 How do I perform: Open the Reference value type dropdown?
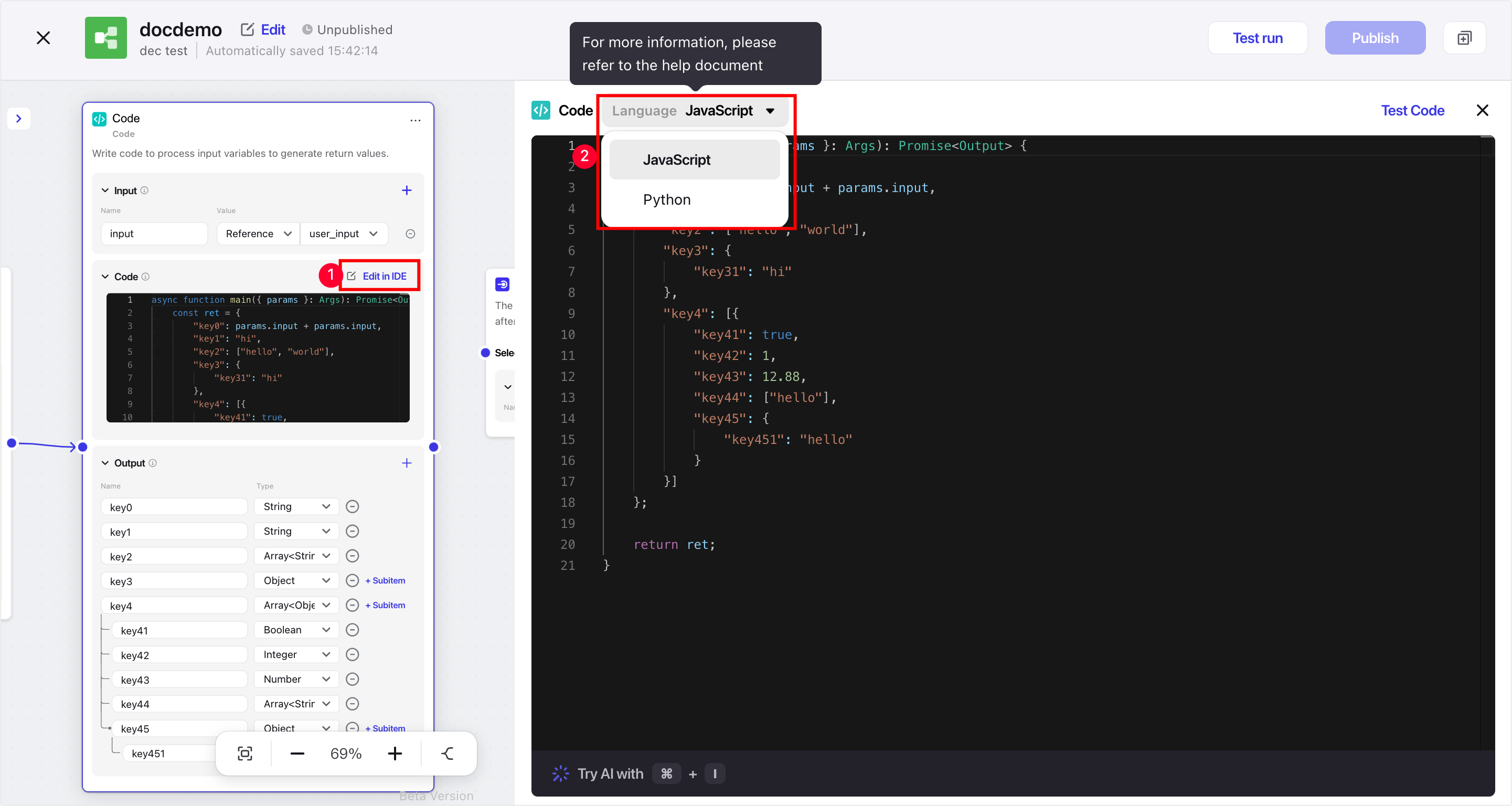coord(258,234)
